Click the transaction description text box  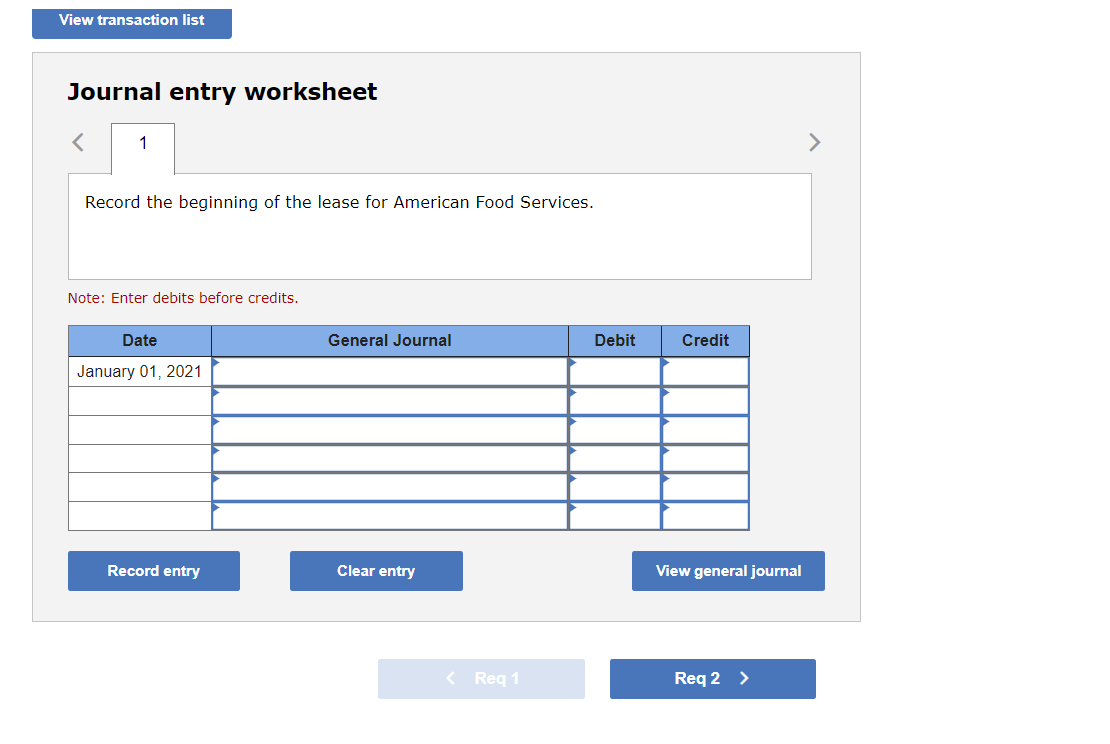[x=439, y=226]
